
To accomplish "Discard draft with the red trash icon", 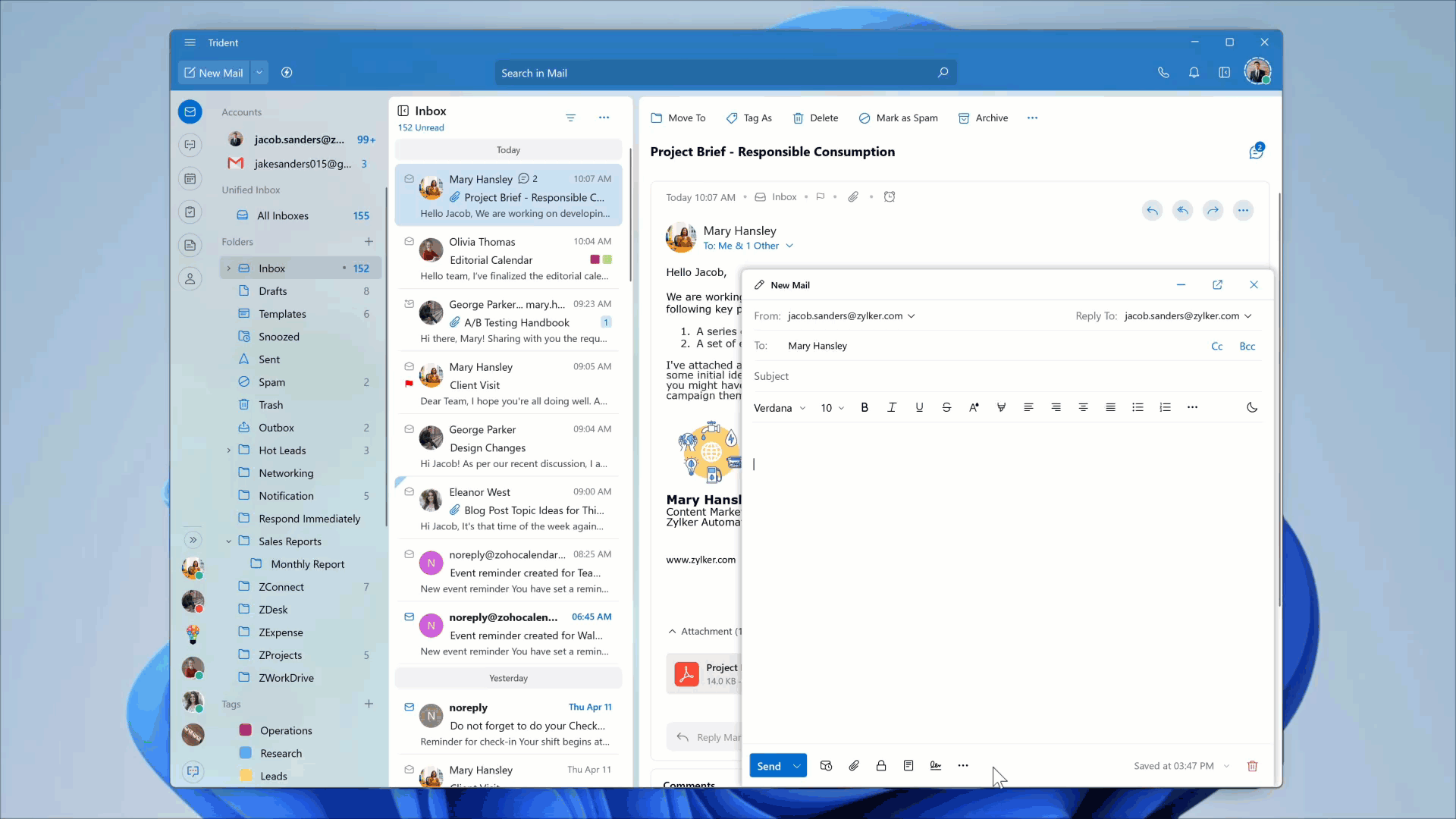I will [1252, 766].
